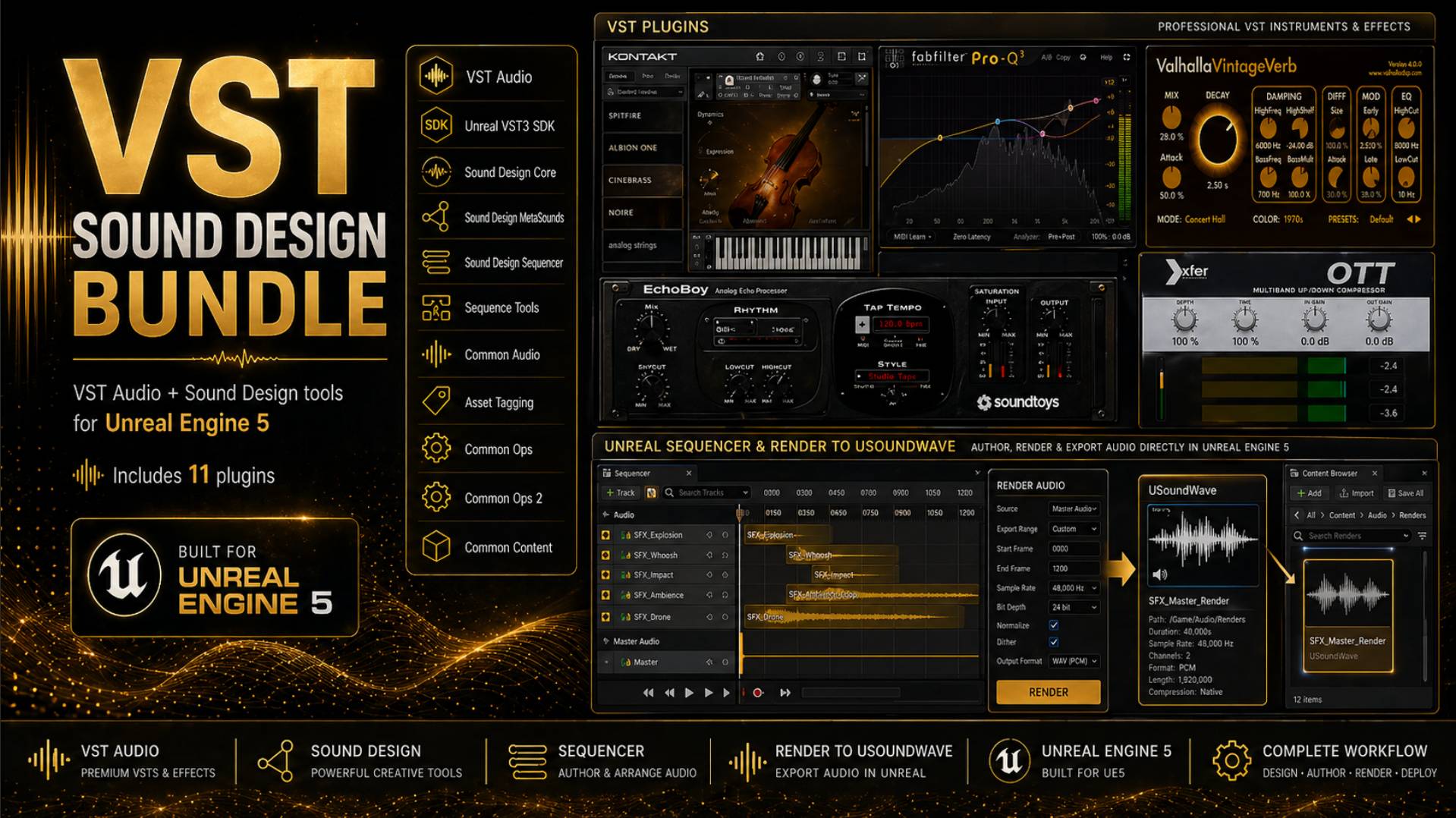Click the Import button in Content Browser

(1357, 493)
